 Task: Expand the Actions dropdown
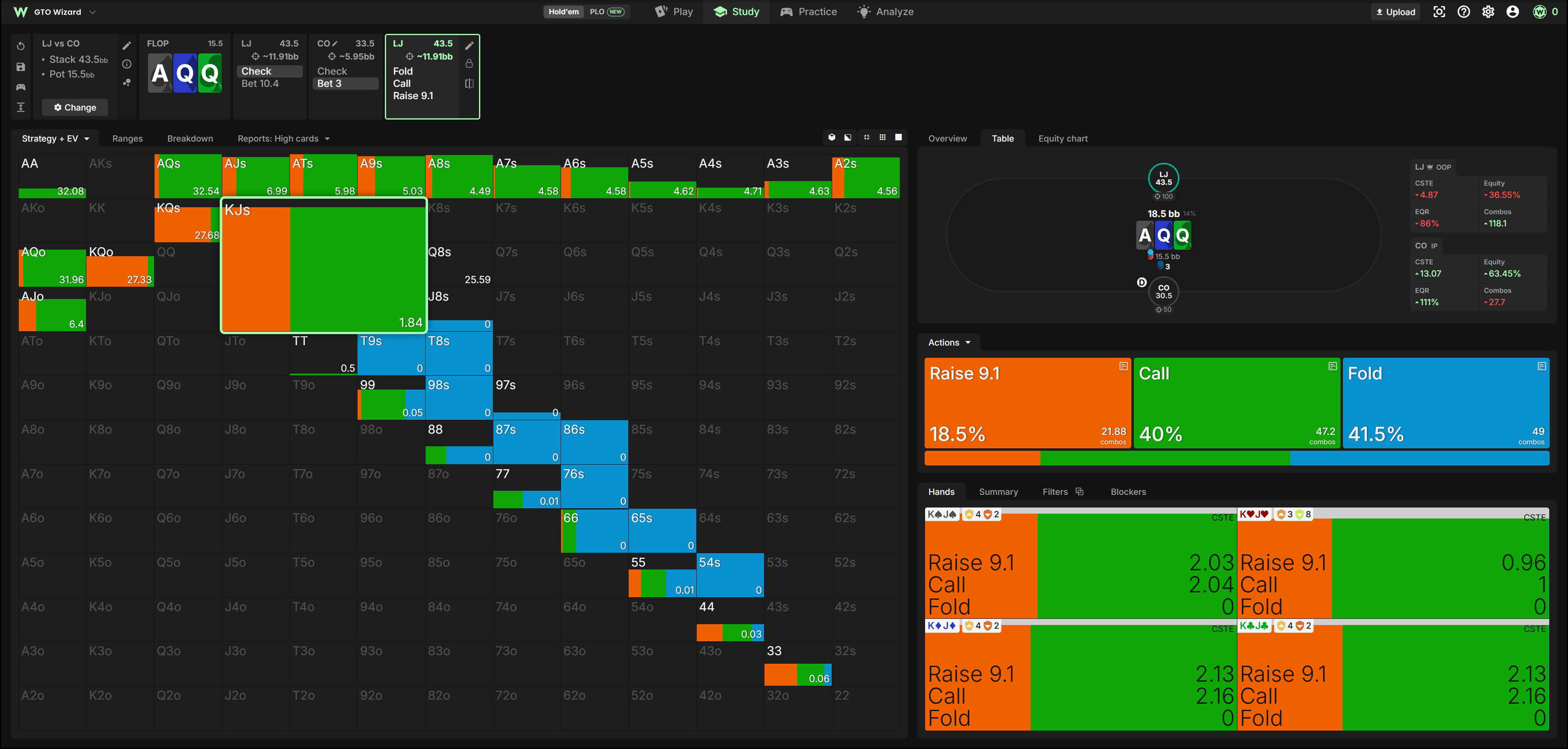(x=949, y=343)
